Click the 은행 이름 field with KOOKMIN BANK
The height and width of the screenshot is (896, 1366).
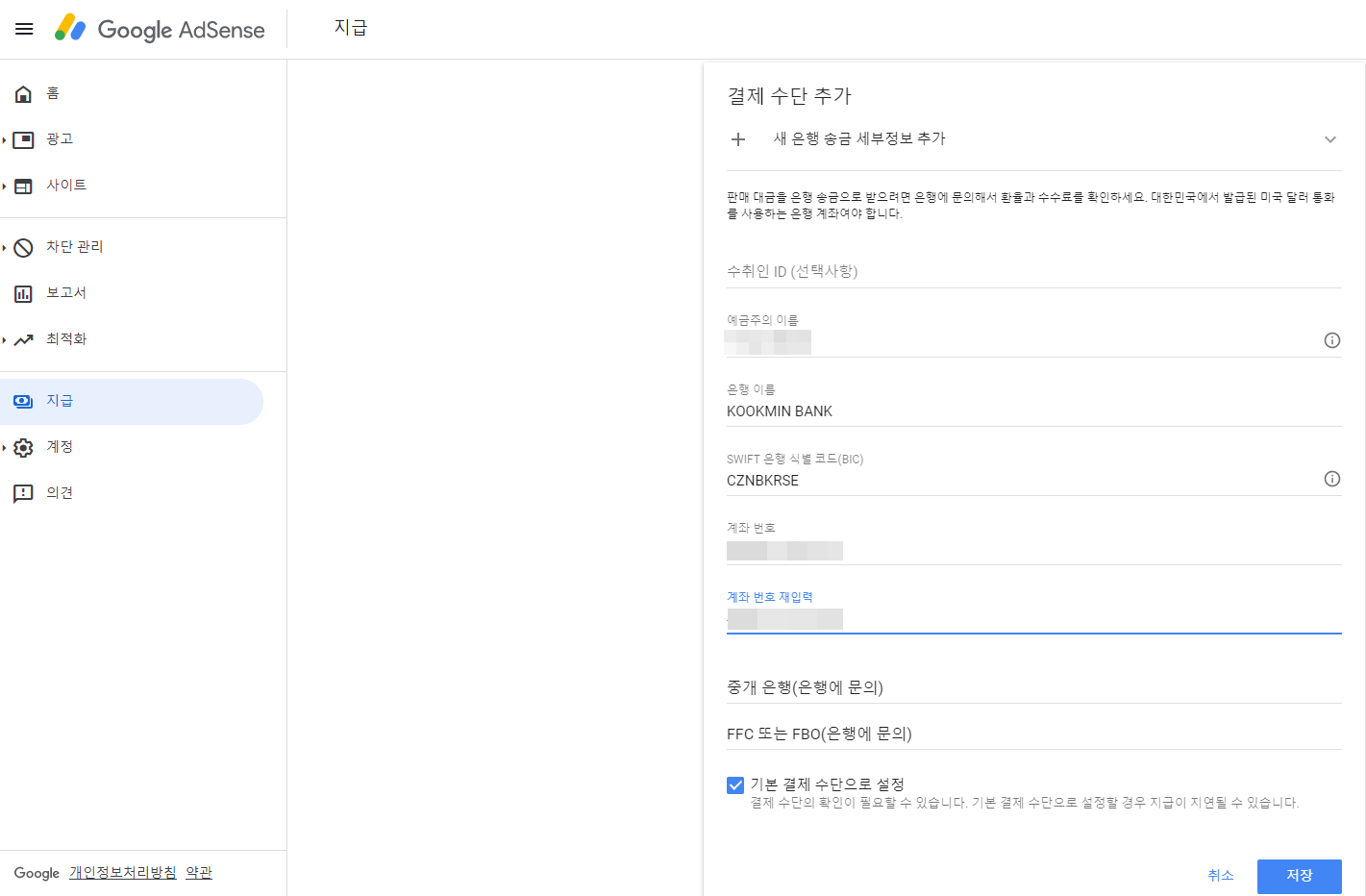tap(1034, 411)
